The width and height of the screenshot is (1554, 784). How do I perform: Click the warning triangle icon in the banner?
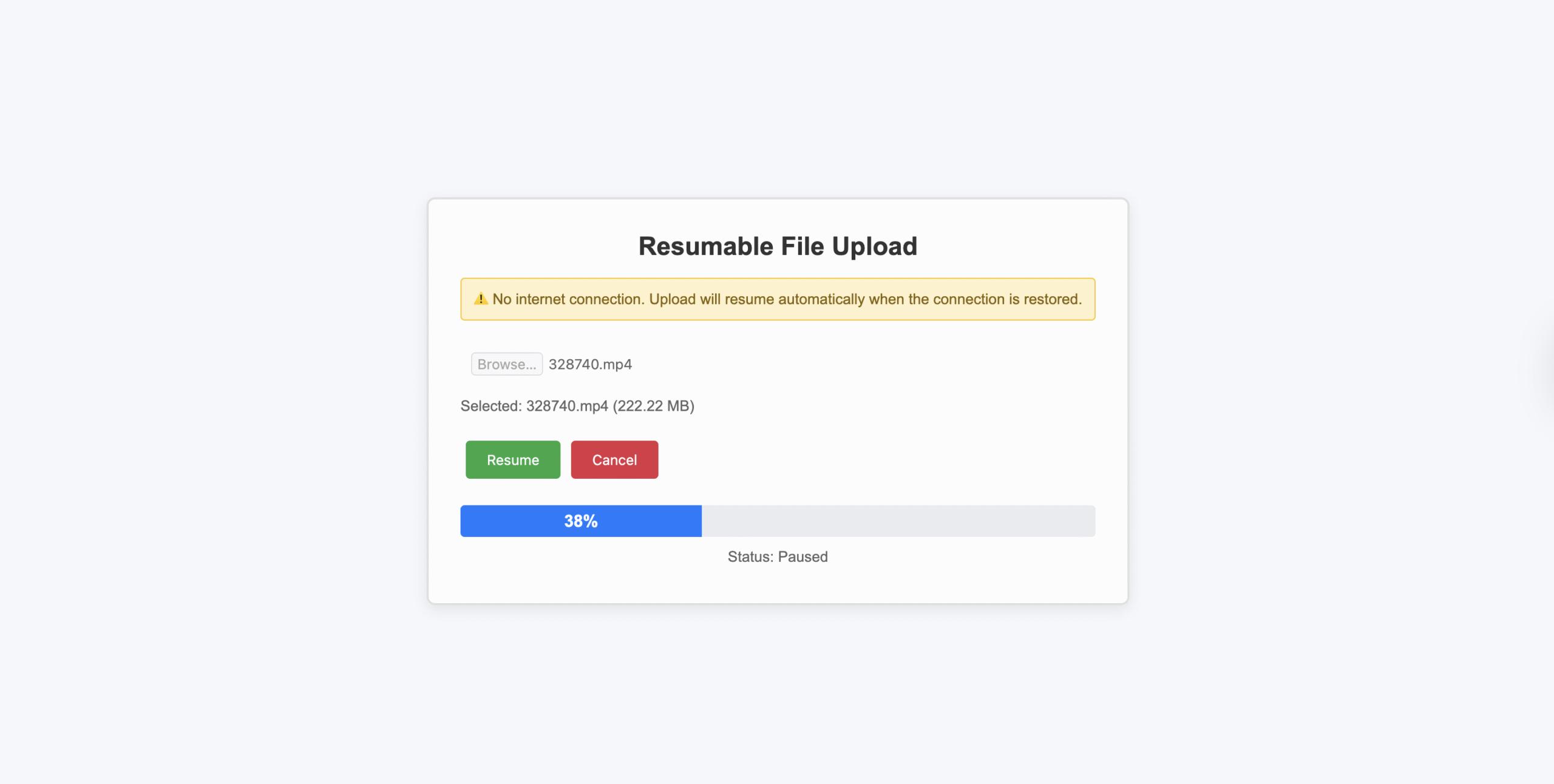tap(481, 299)
